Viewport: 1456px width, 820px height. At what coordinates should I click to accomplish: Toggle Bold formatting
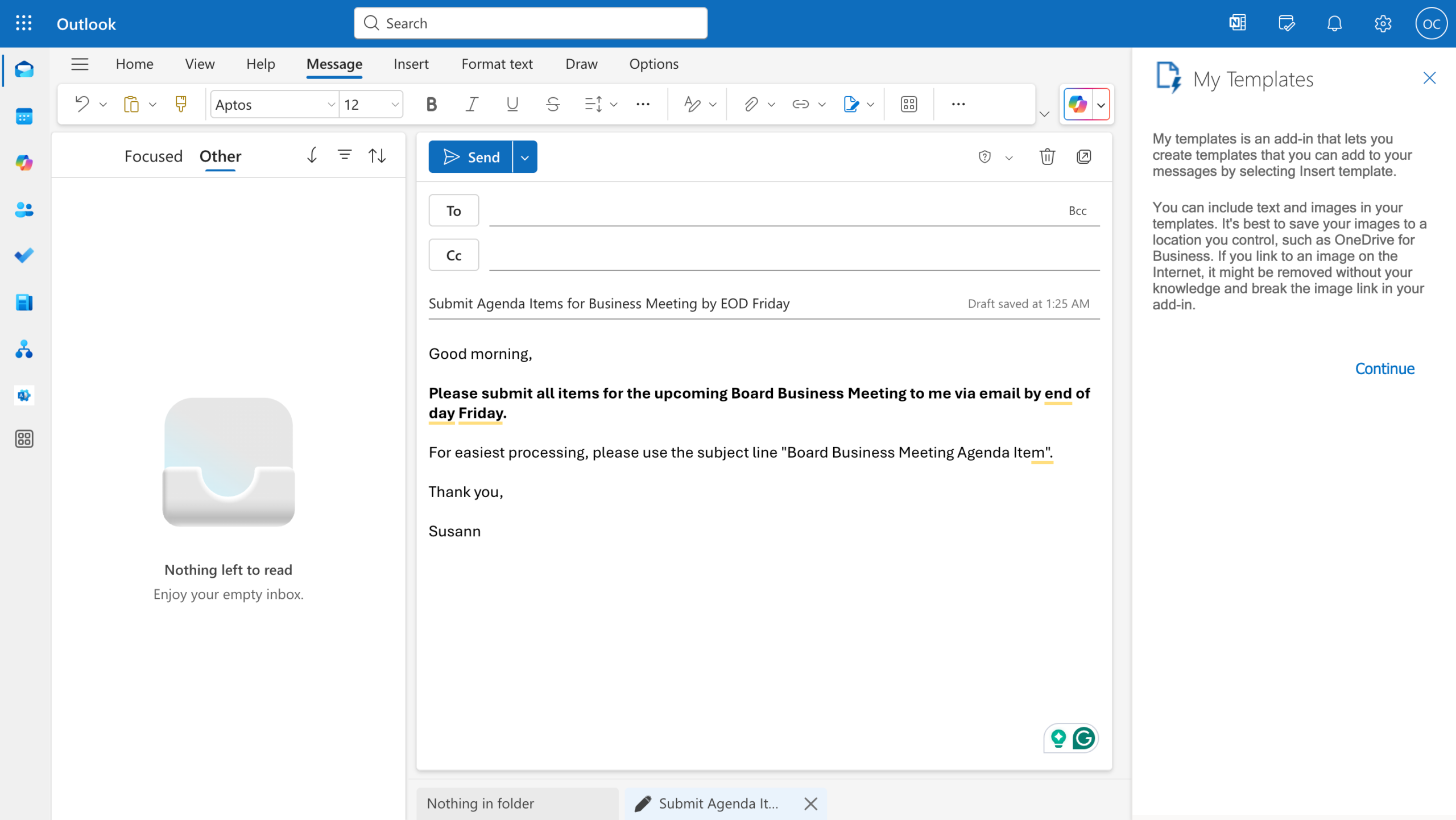432,104
